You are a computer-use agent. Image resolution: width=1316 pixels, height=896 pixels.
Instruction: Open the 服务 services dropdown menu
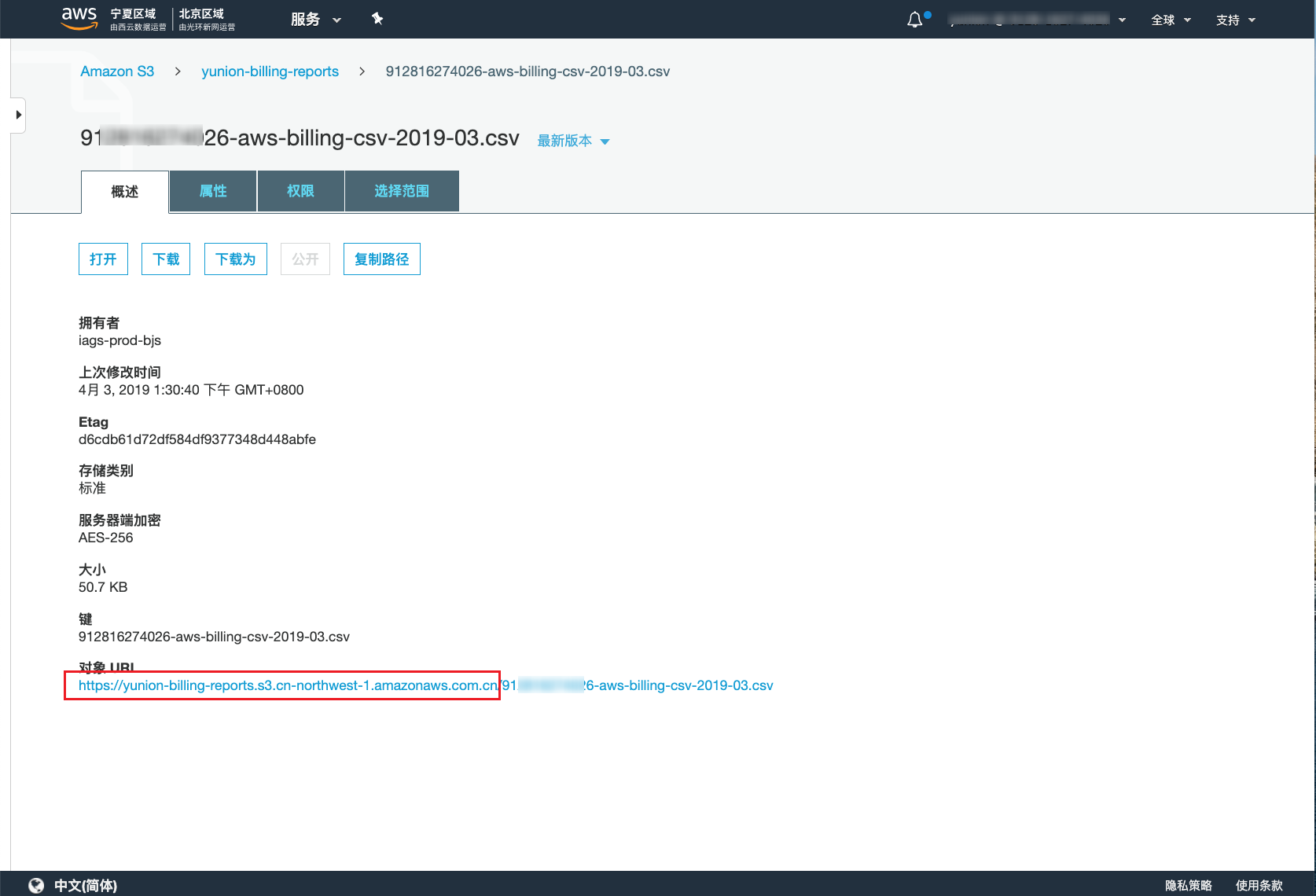pyautogui.click(x=315, y=20)
